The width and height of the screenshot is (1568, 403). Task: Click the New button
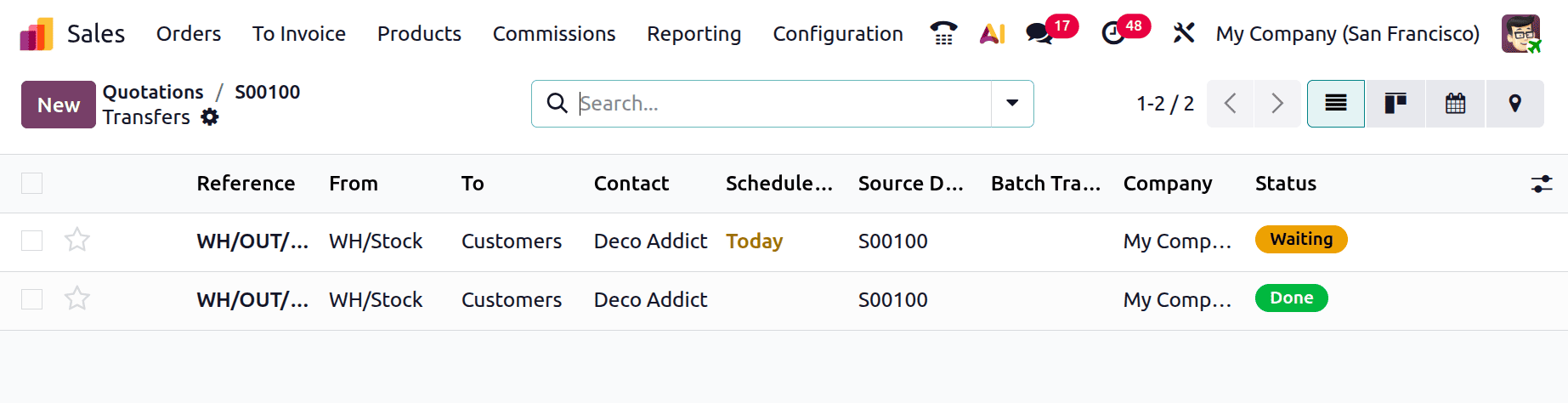coord(59,105)
